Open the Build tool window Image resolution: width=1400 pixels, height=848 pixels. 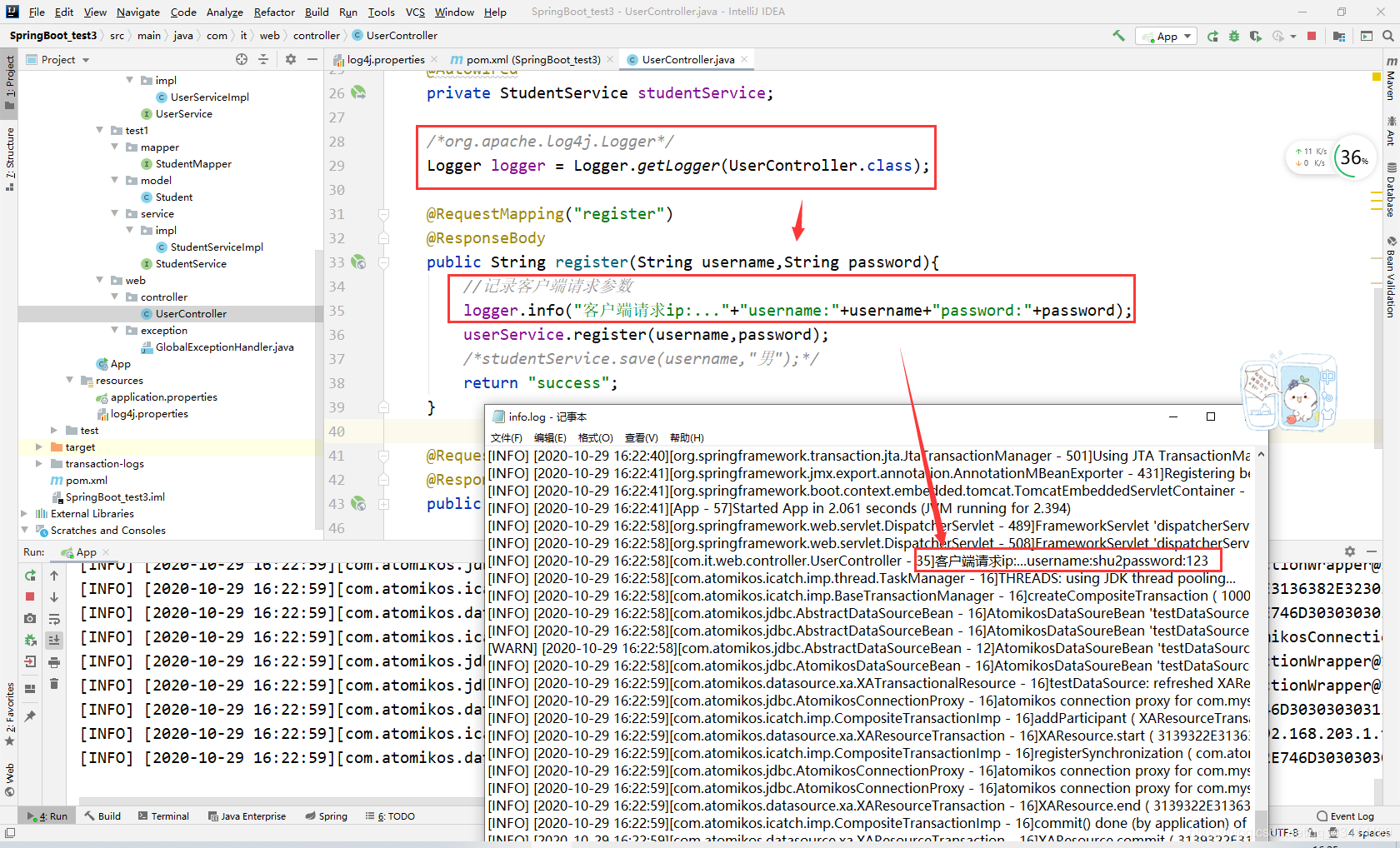tap(102, 816)
